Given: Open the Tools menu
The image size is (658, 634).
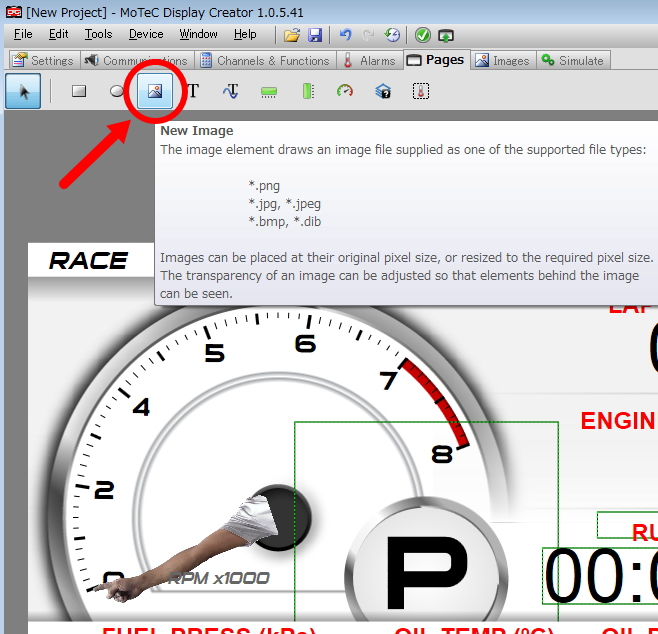Looking at the screenshot, I should [x=98, y=34].
